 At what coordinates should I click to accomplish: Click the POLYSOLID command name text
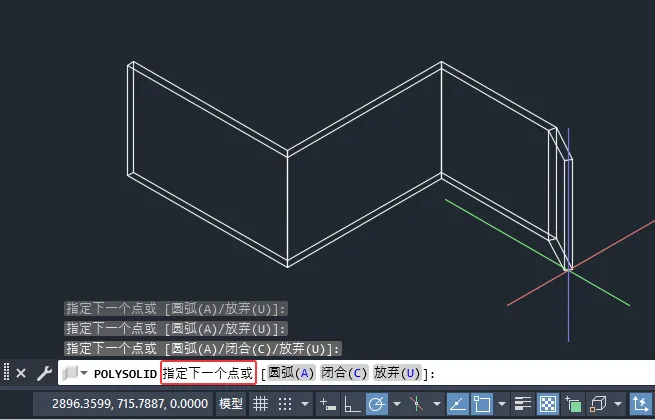pyautogui.click(x=126, y=374)
